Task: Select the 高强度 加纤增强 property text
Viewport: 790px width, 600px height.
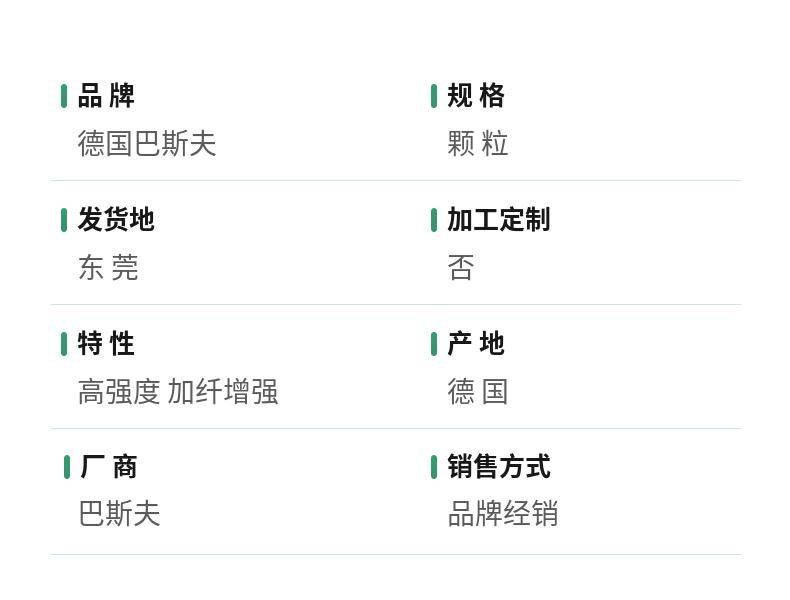Action: click(178, 392)
